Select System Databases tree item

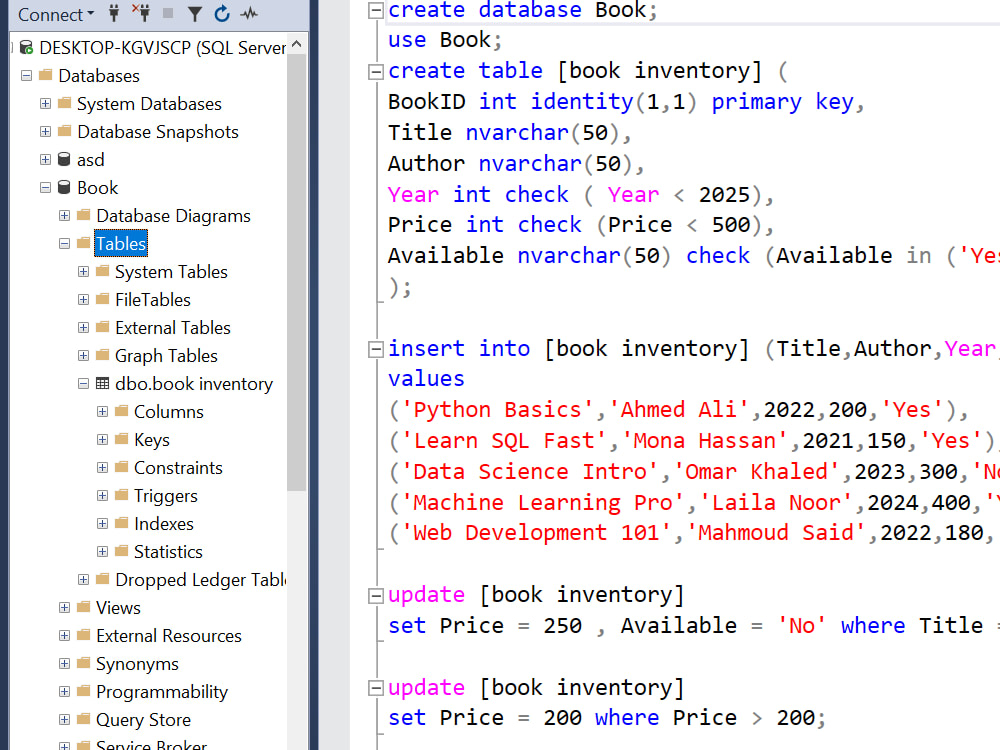pyautogui.click(x=149, y=104)
